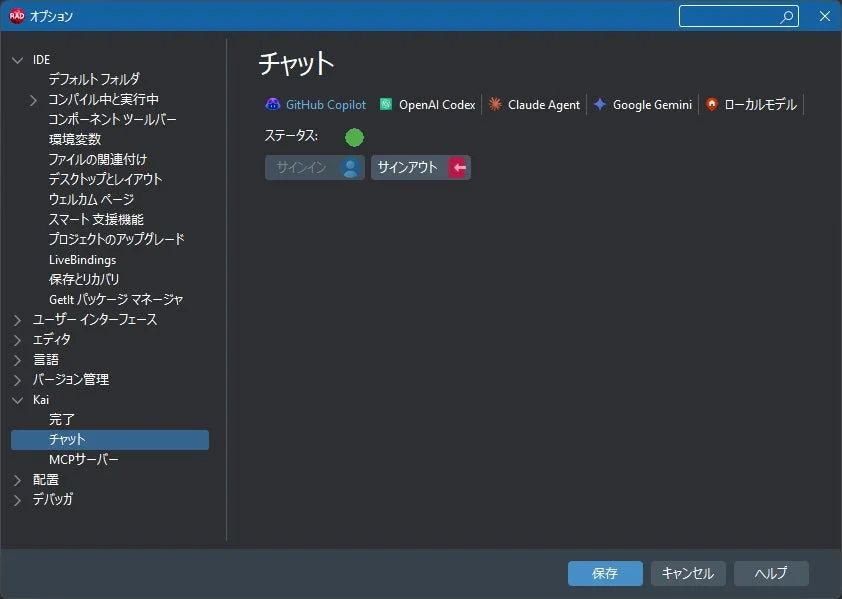The image size is (842, 599).
Task: Click the ローカルモデル orange icon
Action: (712, 104)
